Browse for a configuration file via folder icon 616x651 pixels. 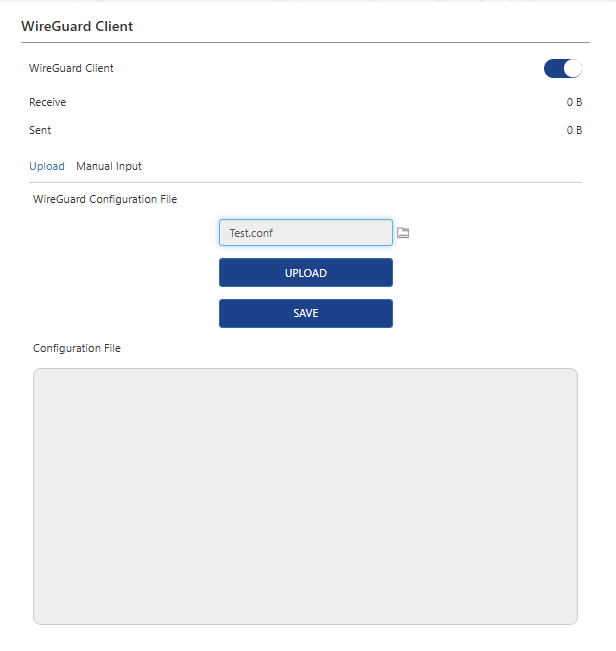point(403,233)
